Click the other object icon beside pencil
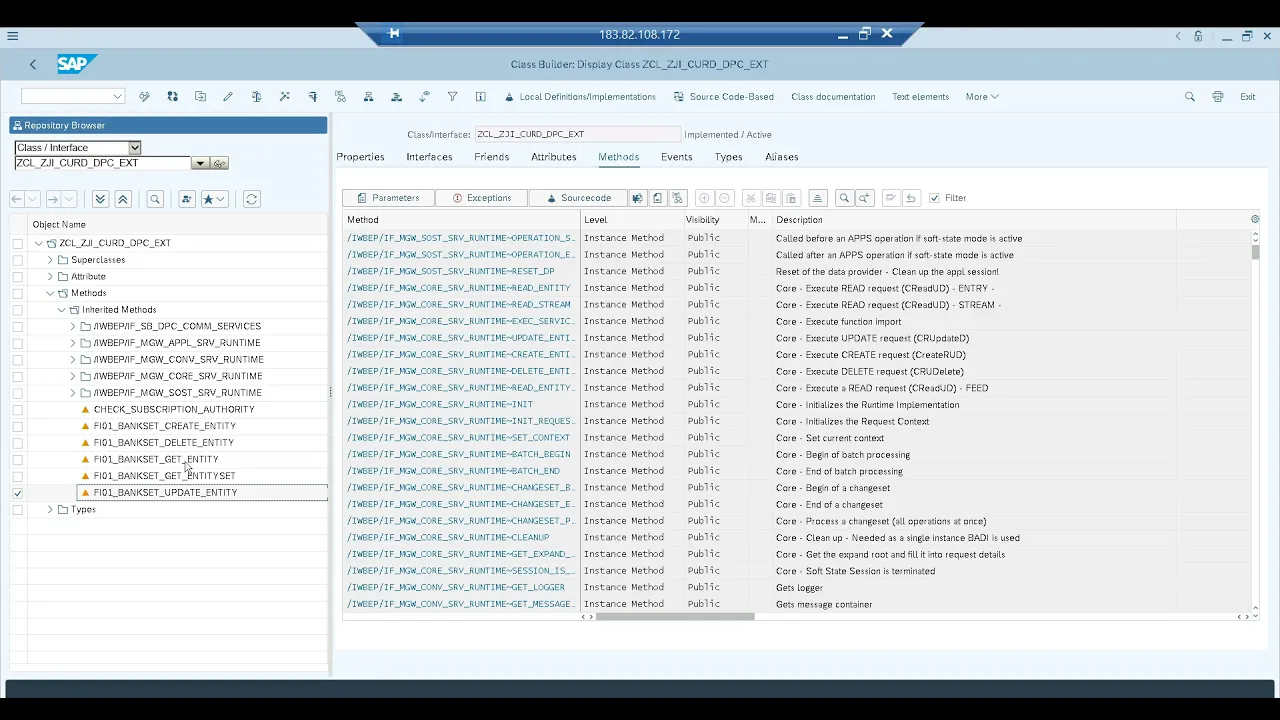The height and width of the screenshot is (720, 1280). point(200,97)
